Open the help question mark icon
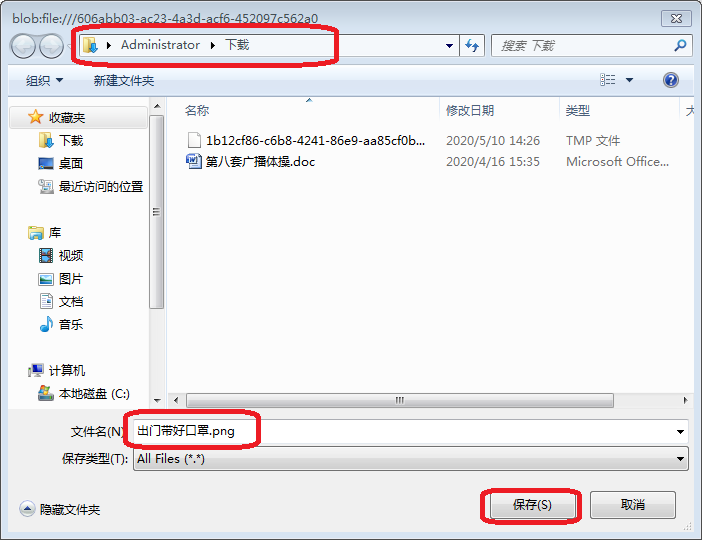This screenshot has width=702, height=540. coord(671,80)
